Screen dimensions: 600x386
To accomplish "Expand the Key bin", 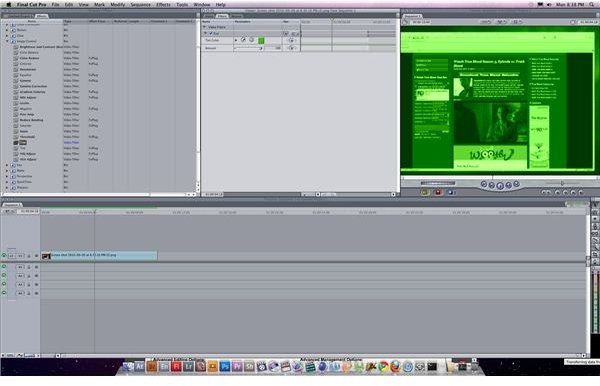I will point(7,165).
